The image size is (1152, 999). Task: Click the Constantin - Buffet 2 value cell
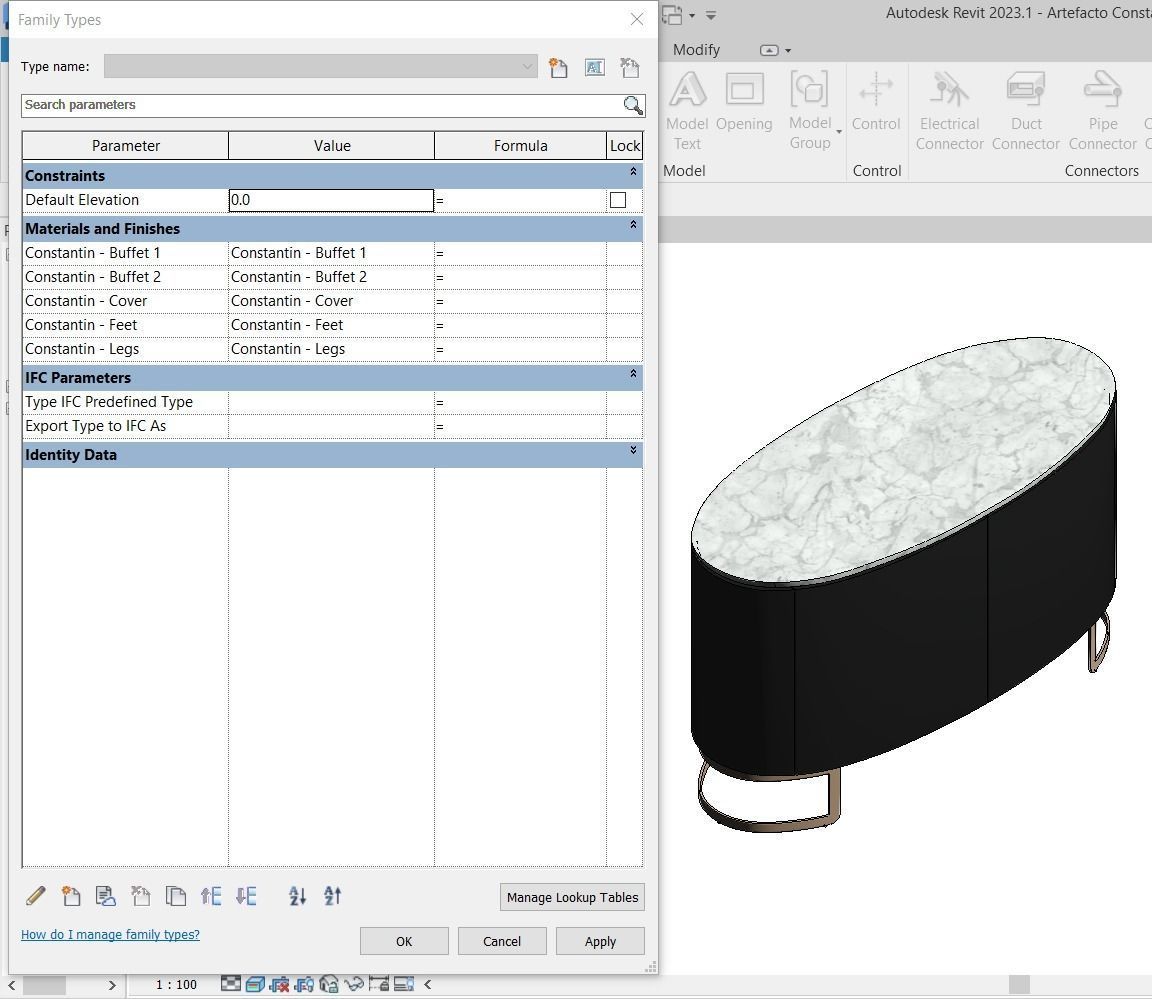(x=331, y=277)
